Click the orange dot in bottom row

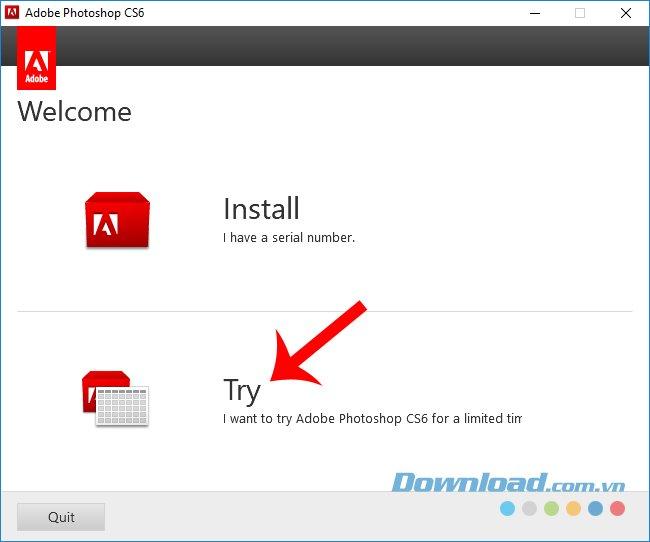[x=573, y=509]
